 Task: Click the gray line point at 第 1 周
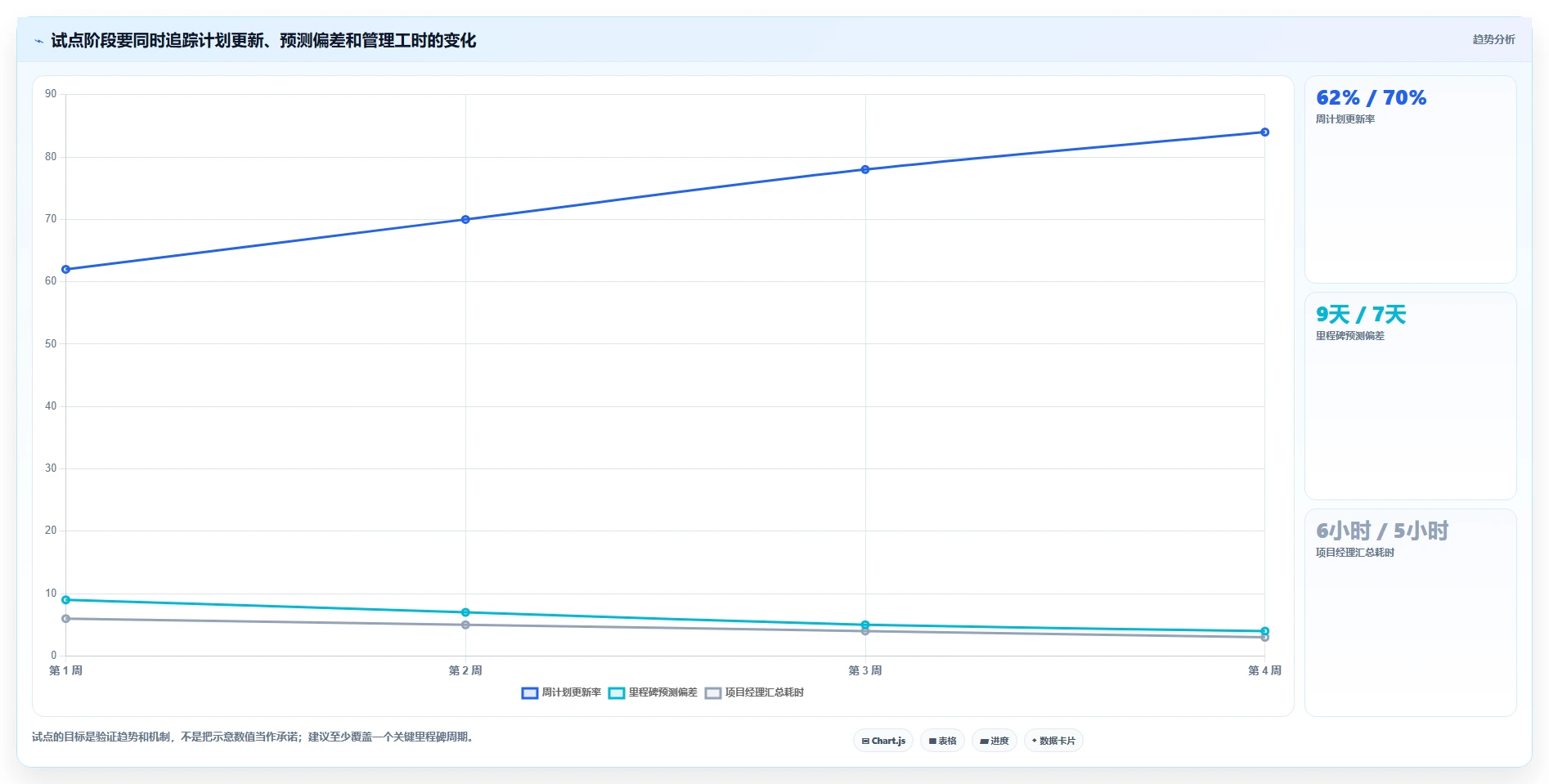point(65,619)
